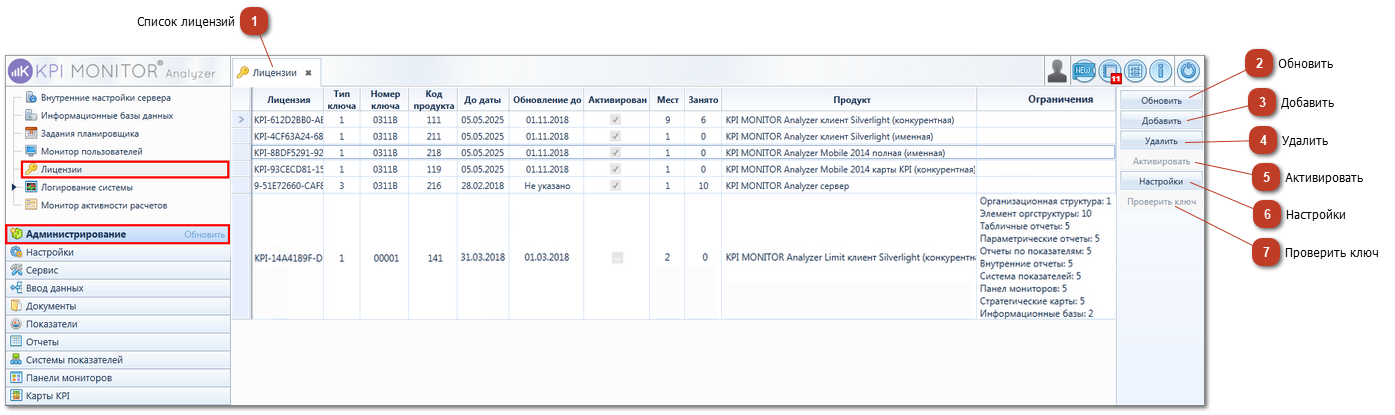Screen dimensions: 1395x415
Task: Click the Обновить button in right panel
Action: point(1161,100)
